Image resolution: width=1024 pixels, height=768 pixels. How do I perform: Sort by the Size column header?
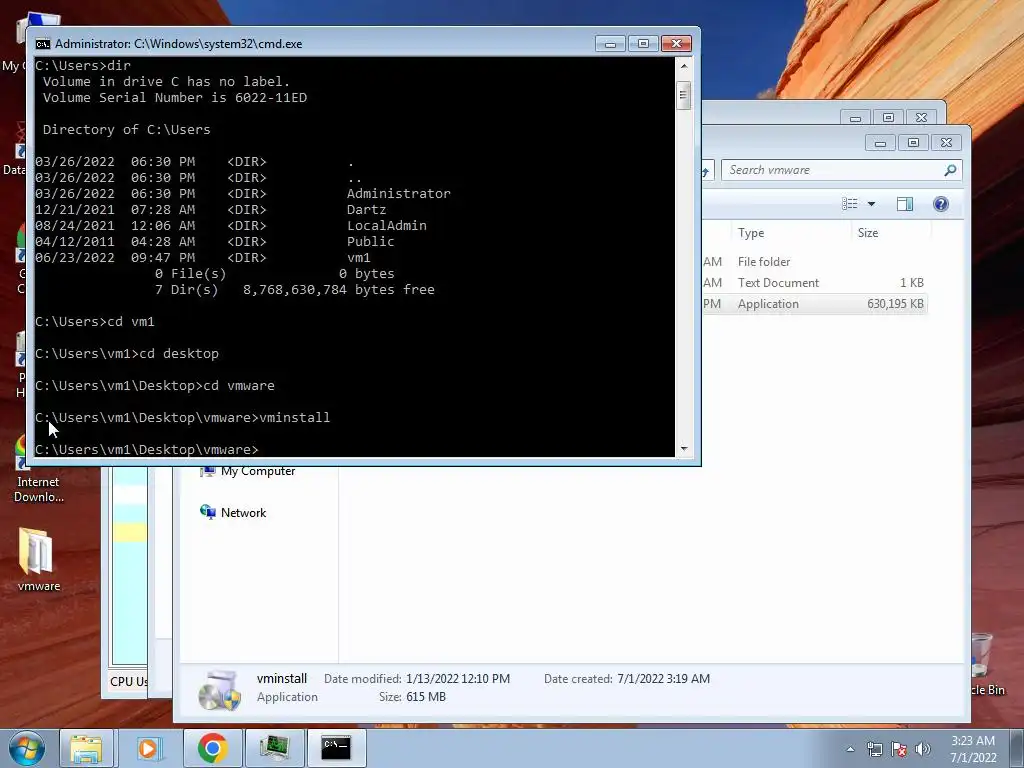(x=891, y=232)
